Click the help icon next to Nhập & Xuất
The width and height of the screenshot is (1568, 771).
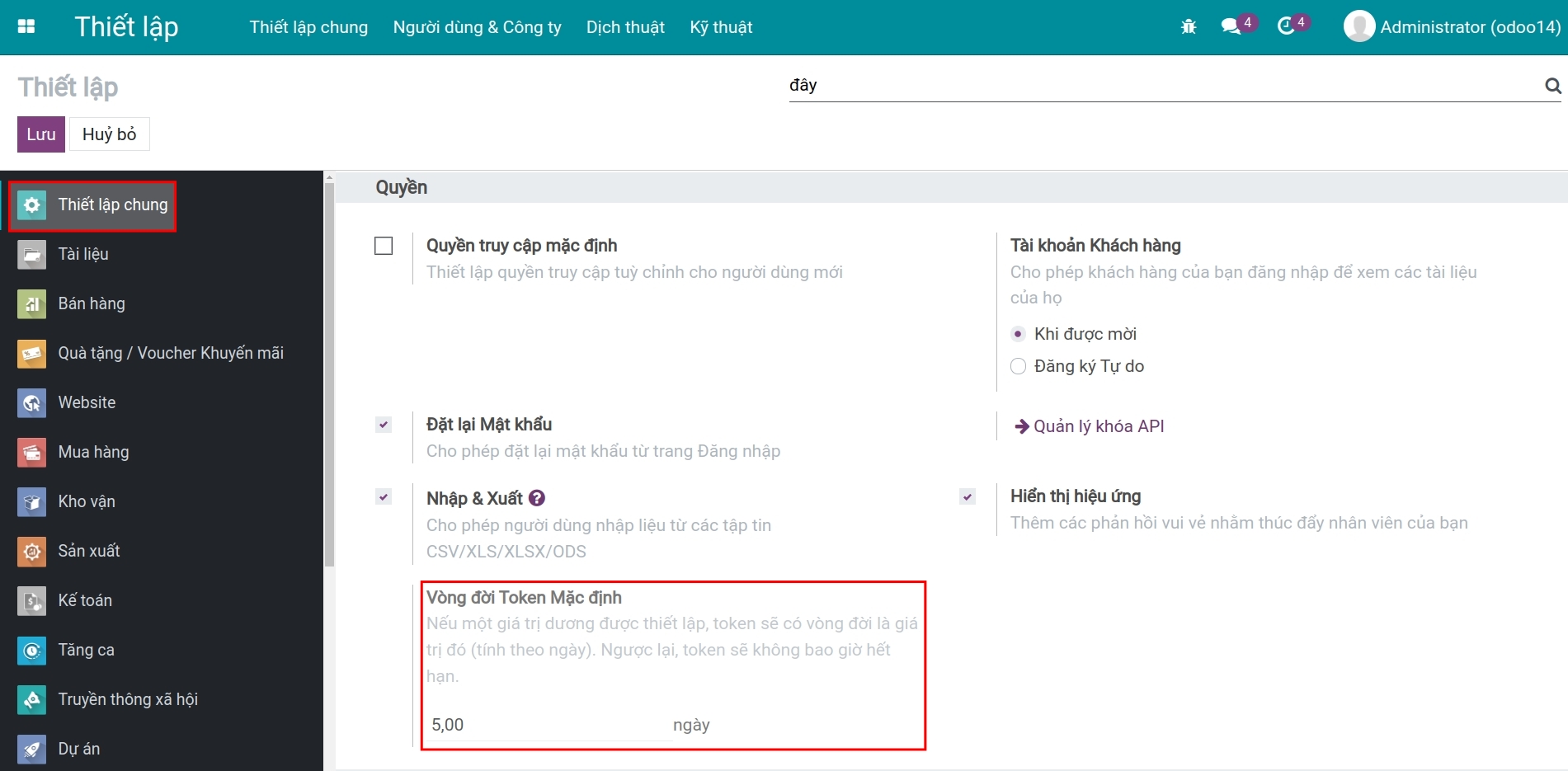[x=537, y=497]
